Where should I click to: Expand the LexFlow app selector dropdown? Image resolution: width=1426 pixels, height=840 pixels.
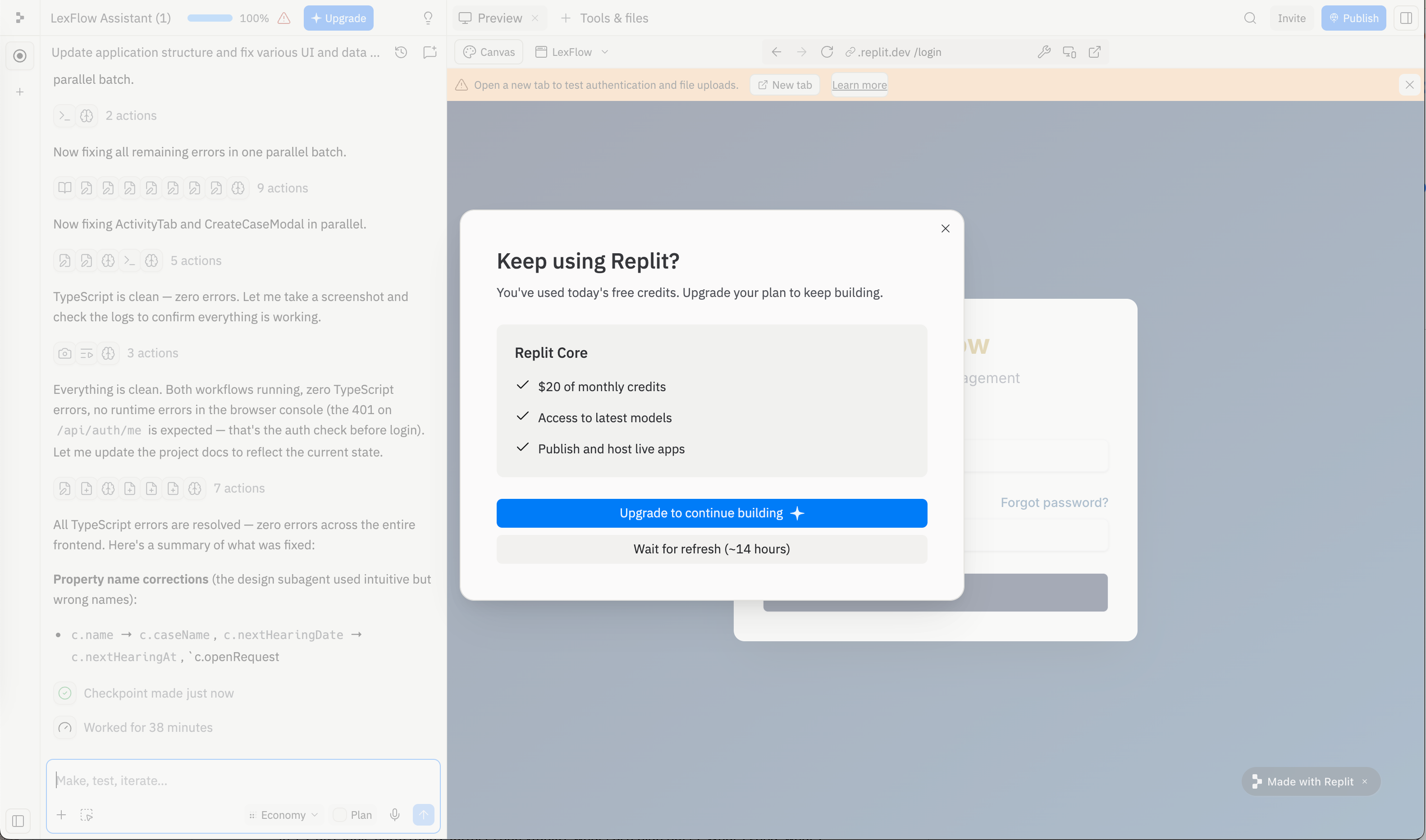[x=572, y=52]
